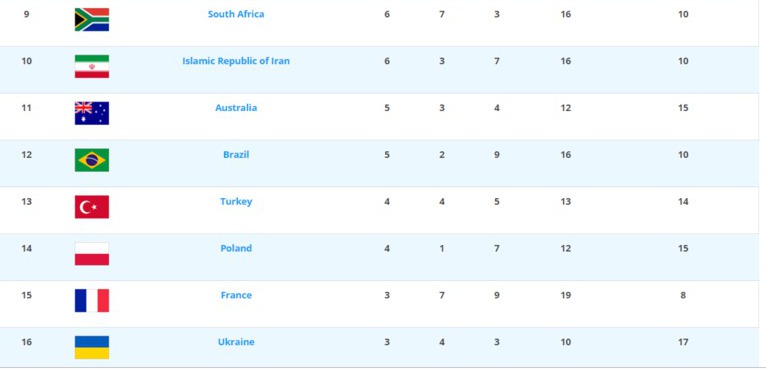
Task: Open the Poland link
Action: point(236,248)
